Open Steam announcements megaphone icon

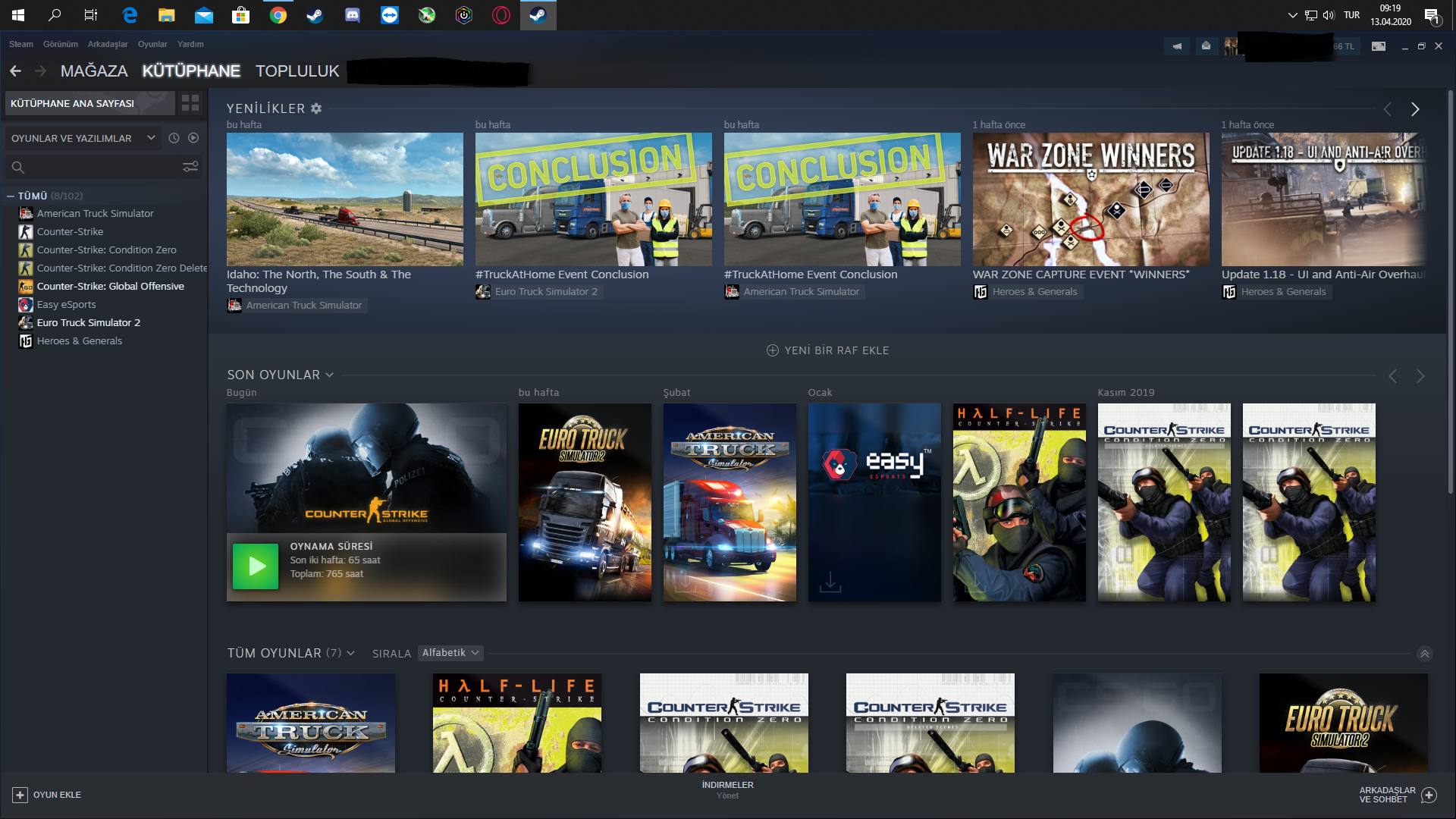pos(1177,46)
